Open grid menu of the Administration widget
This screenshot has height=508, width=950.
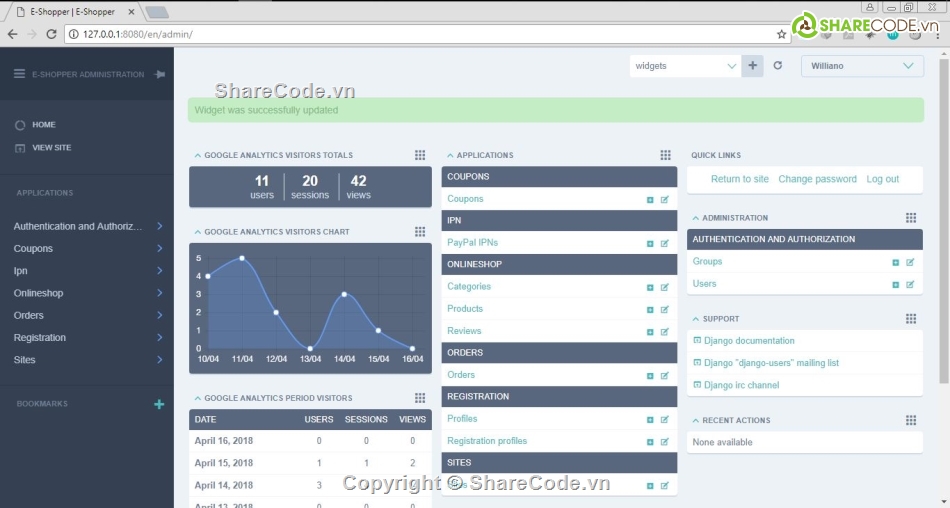911,218
